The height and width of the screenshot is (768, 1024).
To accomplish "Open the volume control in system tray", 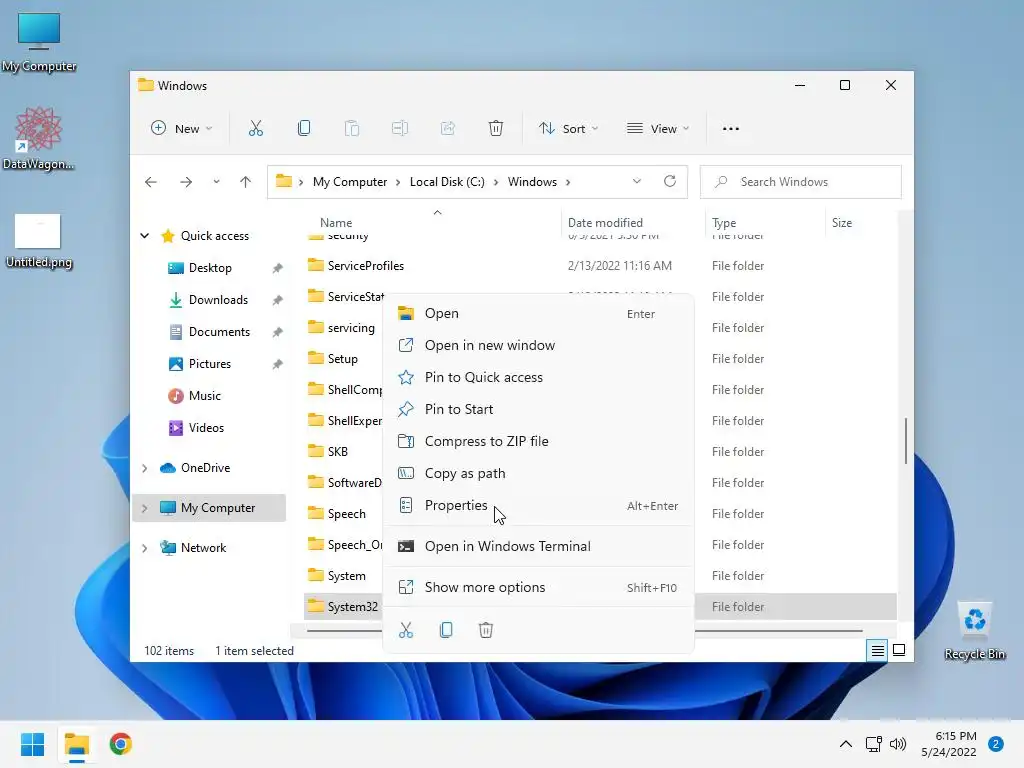I will [x=899, y=744].
